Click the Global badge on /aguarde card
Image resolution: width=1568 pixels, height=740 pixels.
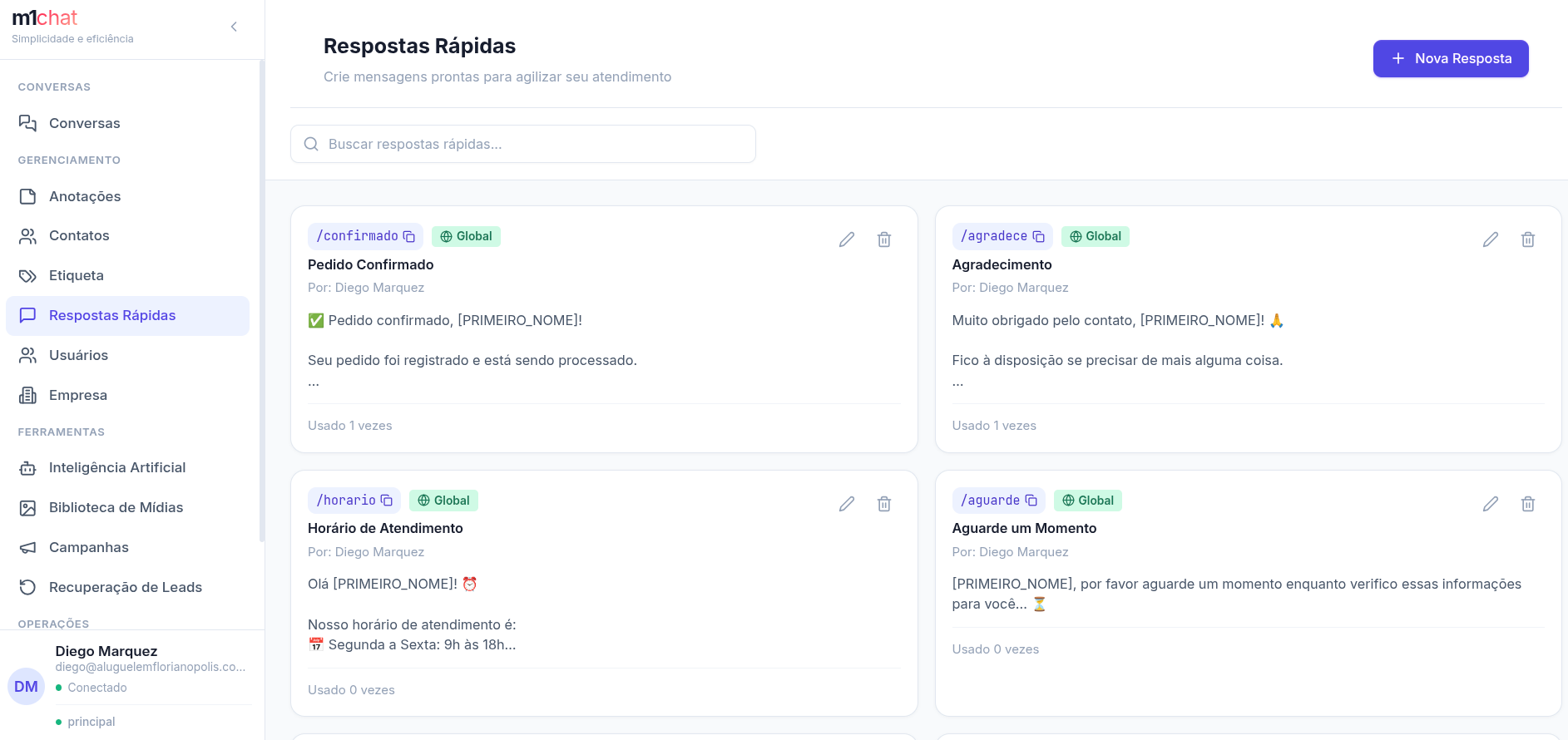click(x=1088, y=501)
